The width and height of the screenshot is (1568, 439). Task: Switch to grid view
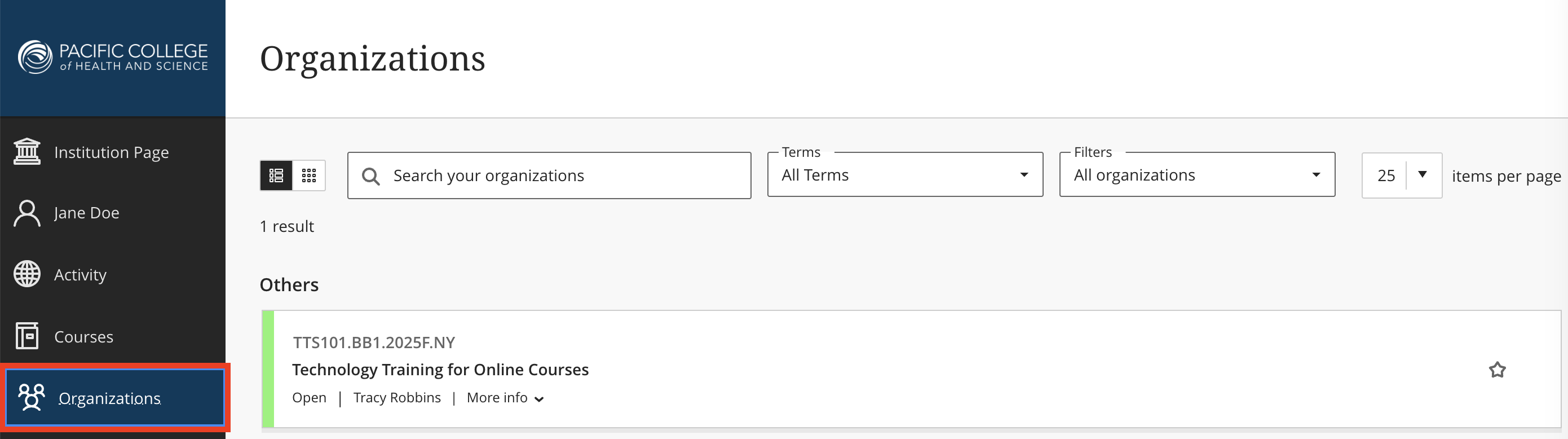tap(309, 175)
